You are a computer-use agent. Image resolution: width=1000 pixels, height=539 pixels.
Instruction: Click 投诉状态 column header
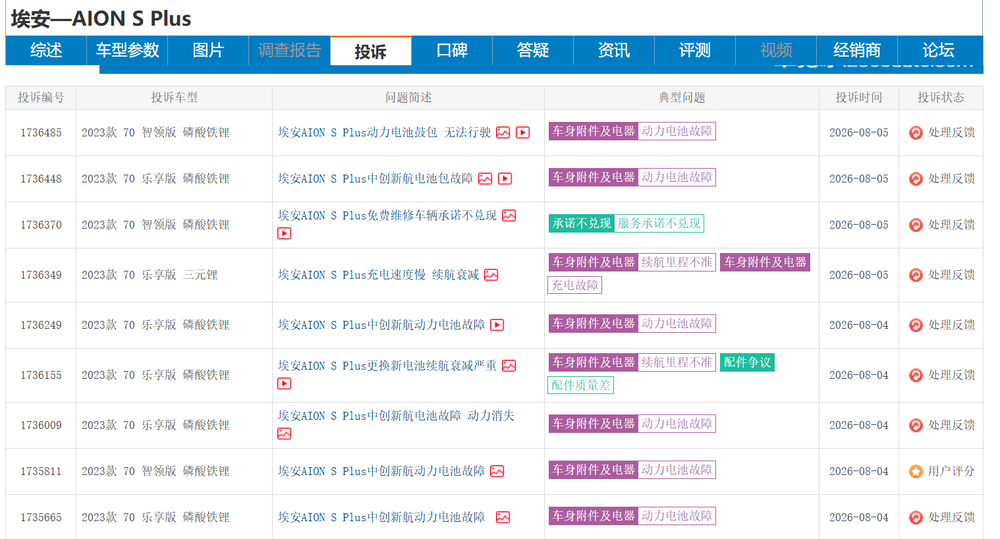coord(941,98)
